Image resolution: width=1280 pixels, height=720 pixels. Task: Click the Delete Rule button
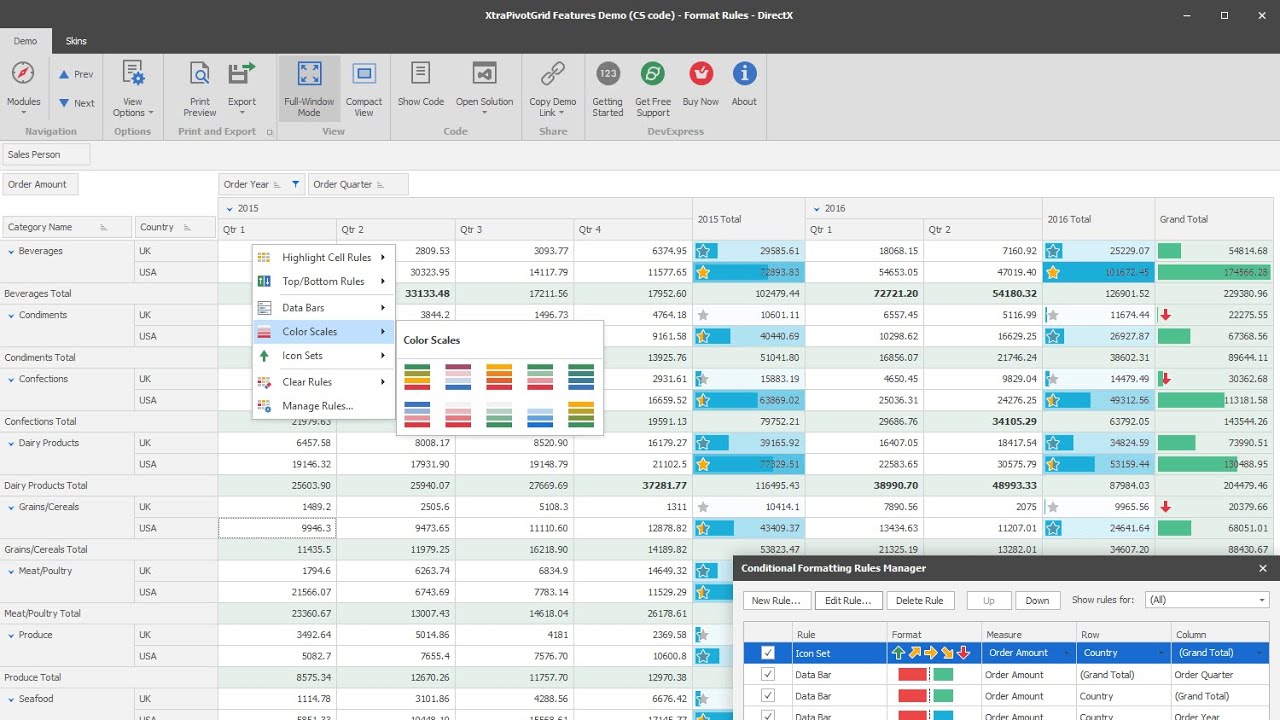919,601
